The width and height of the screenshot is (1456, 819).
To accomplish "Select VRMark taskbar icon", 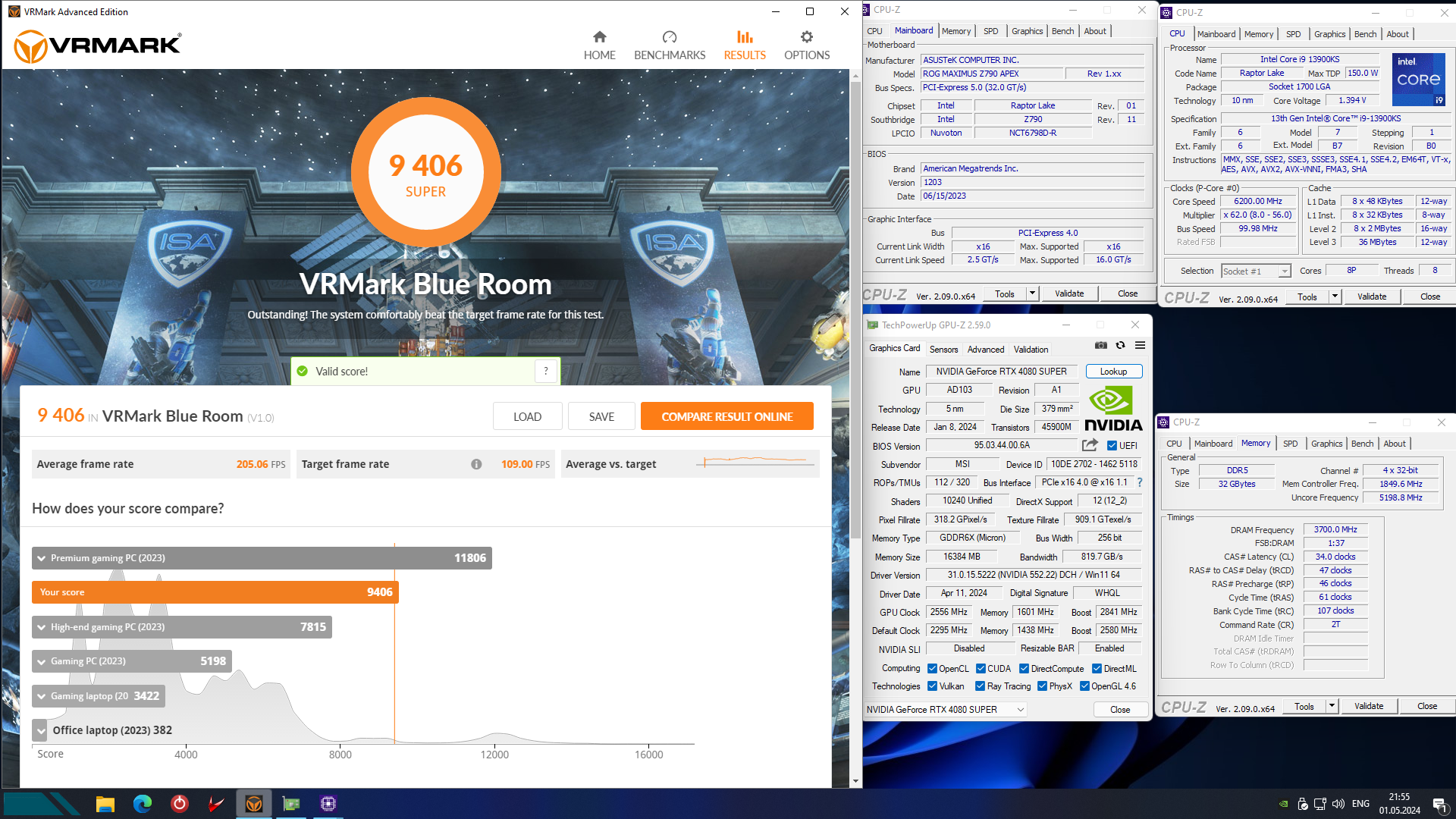I will (x=254, y=804).
